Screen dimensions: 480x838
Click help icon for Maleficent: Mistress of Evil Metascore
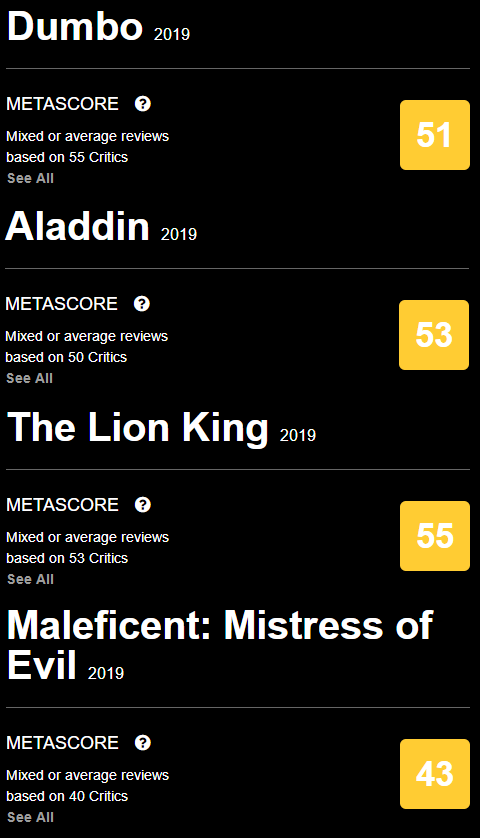(x=143, y=742)
